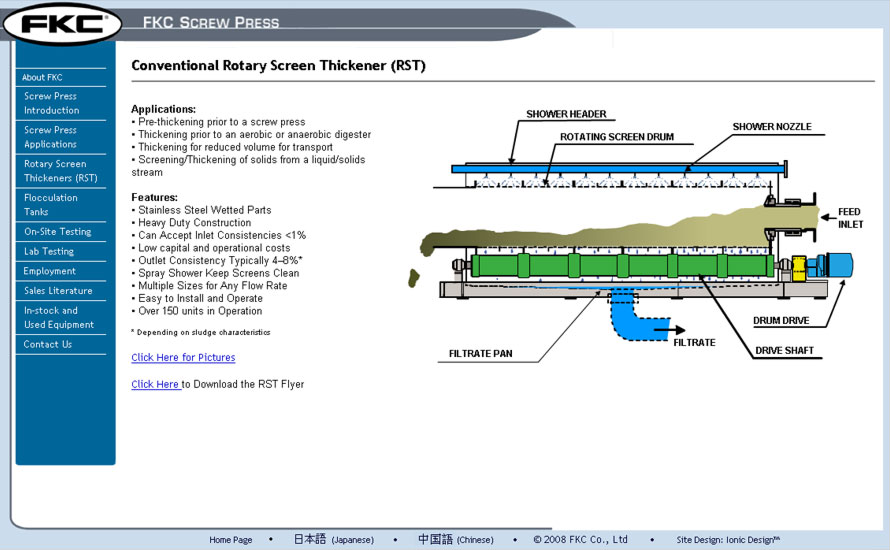The width and height of the screenshot is (890, 550).
Task: Click the 'Click Here for Pictures' link
Action: point(183,358)
